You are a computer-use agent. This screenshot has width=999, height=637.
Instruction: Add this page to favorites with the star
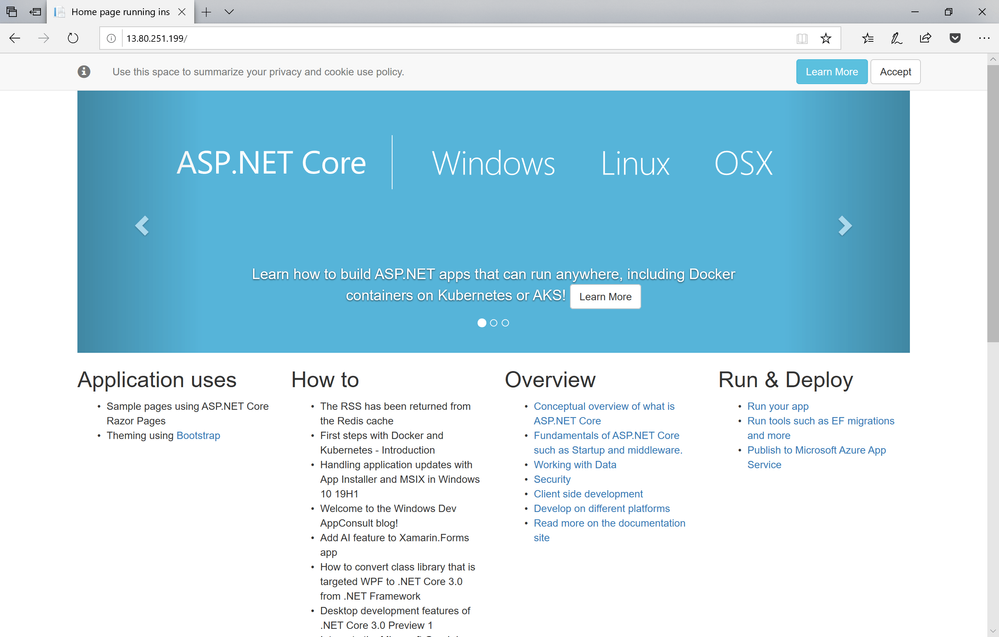826,38
